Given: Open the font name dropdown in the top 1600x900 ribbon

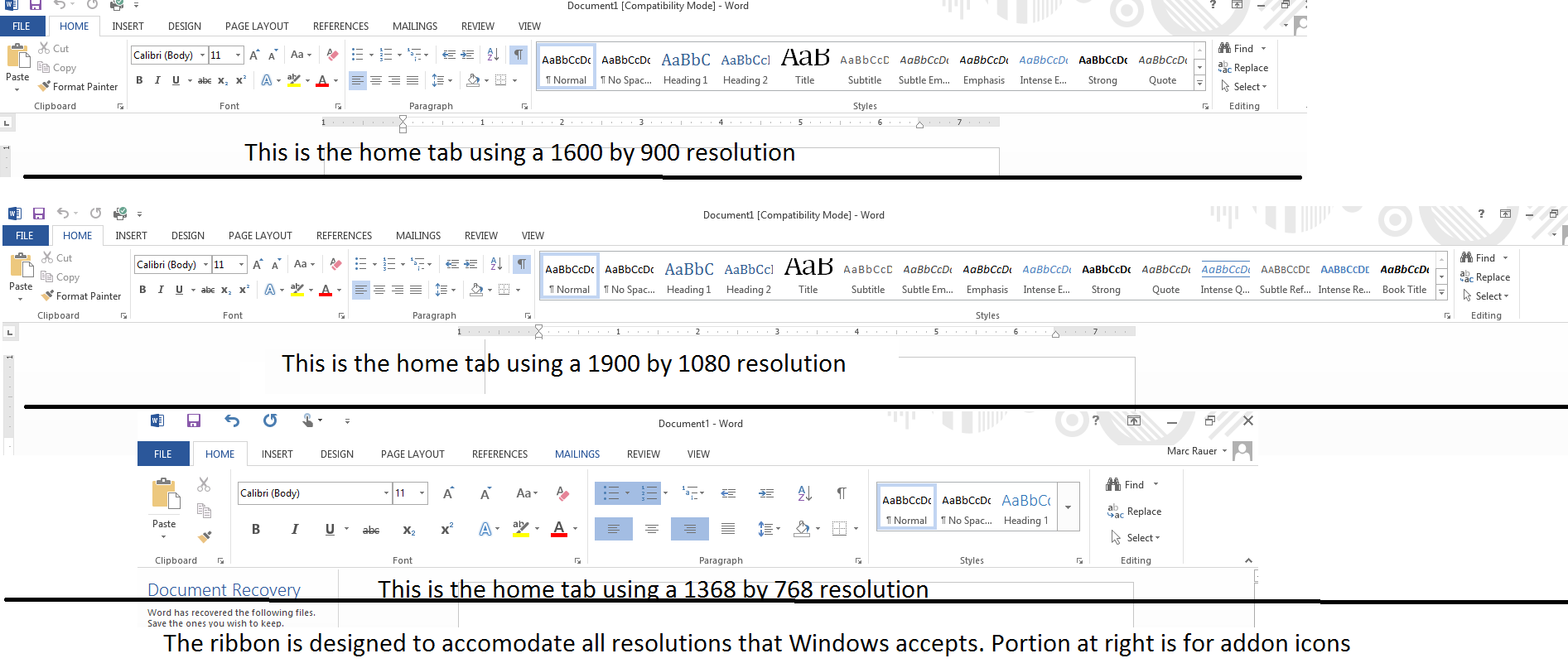Looking at the screenshot, I should click(202, 55).
